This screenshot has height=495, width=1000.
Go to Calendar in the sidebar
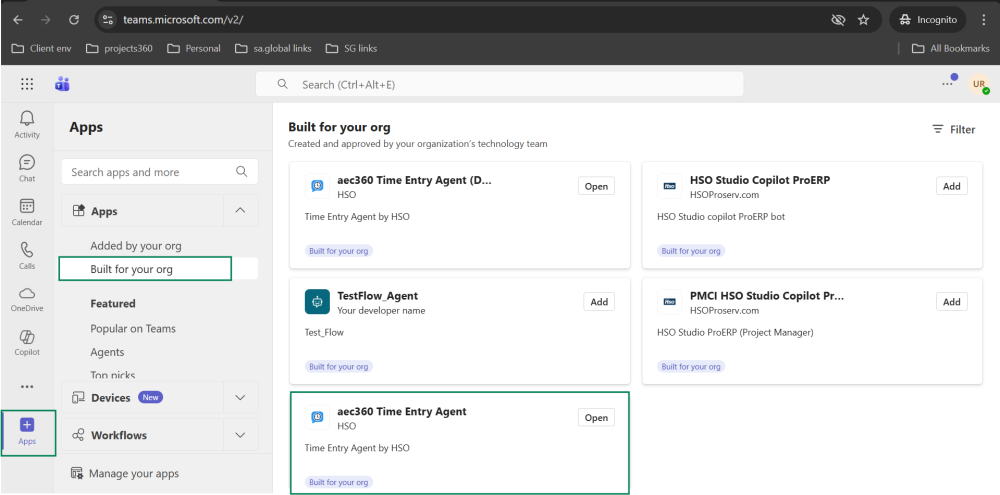pos(27,212)
